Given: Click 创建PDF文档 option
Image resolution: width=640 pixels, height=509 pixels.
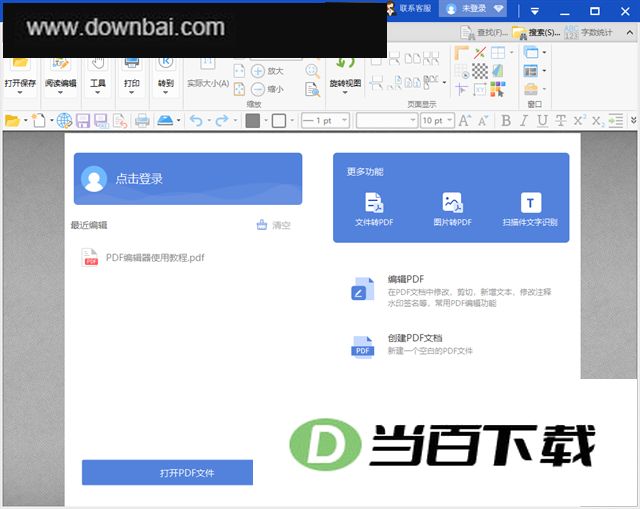Looking at the screenshot, I should [x=412, y=345].
